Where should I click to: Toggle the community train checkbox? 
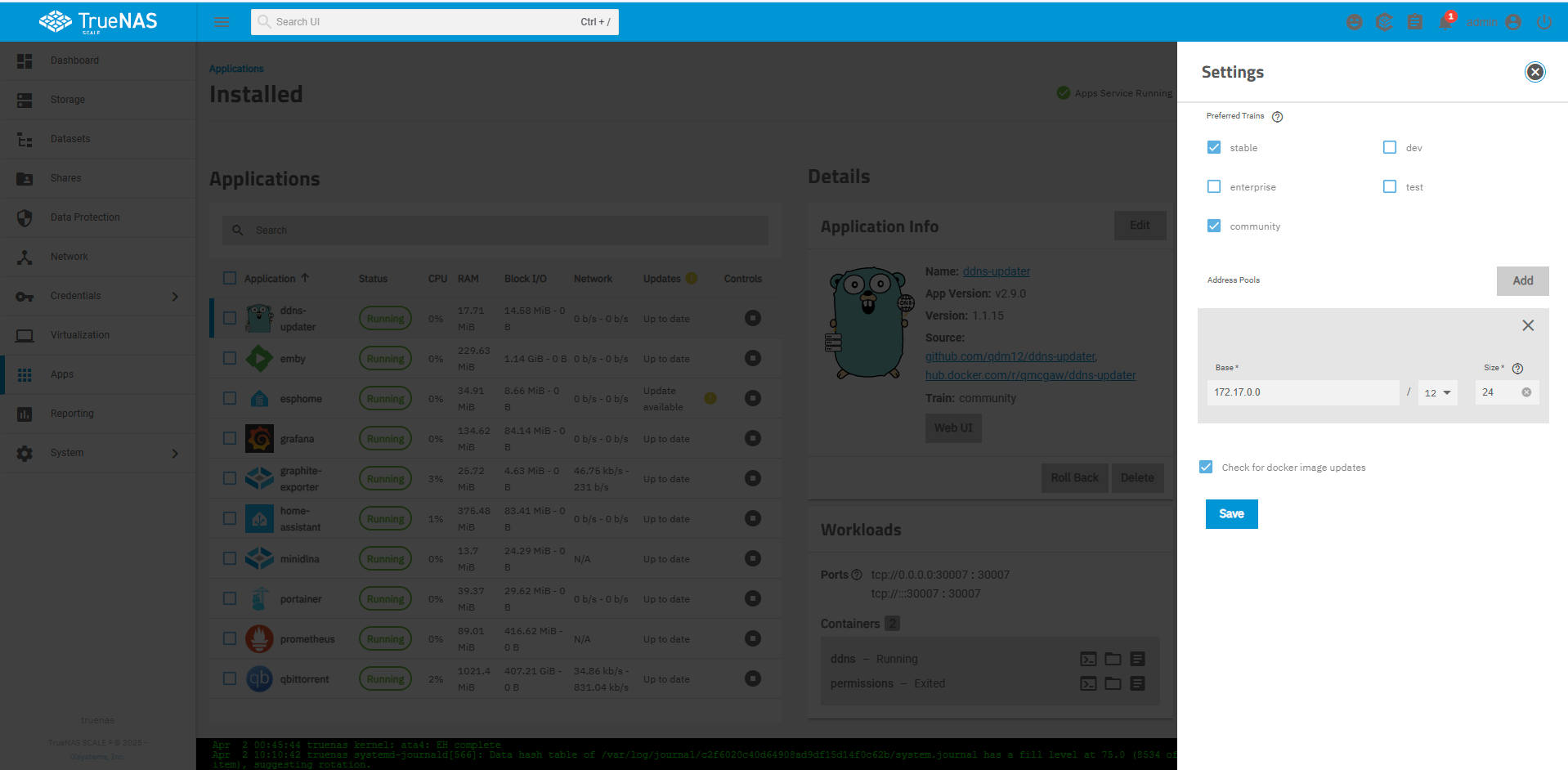pos(1214,226)
